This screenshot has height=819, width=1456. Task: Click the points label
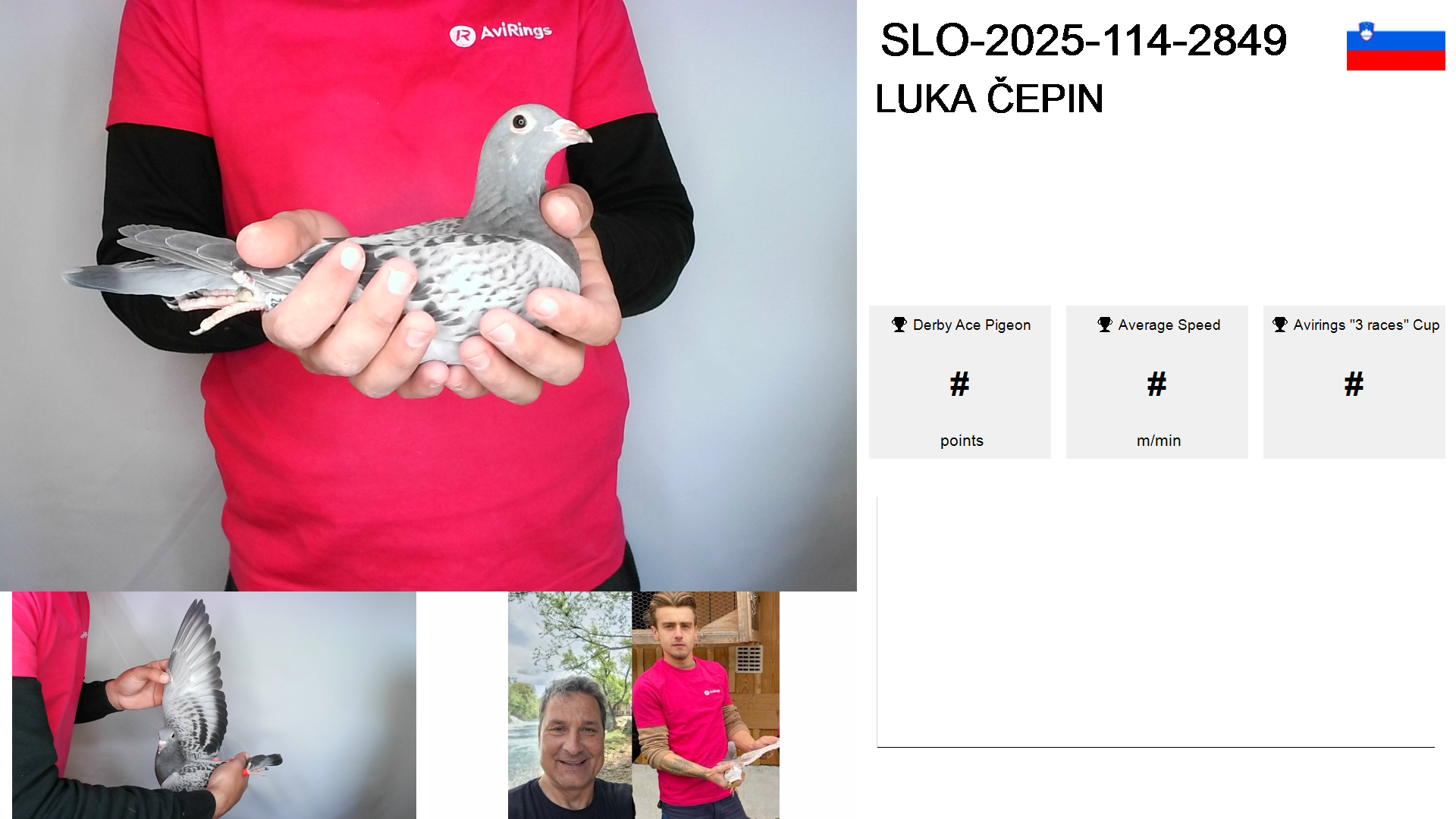tap(962, 441)
